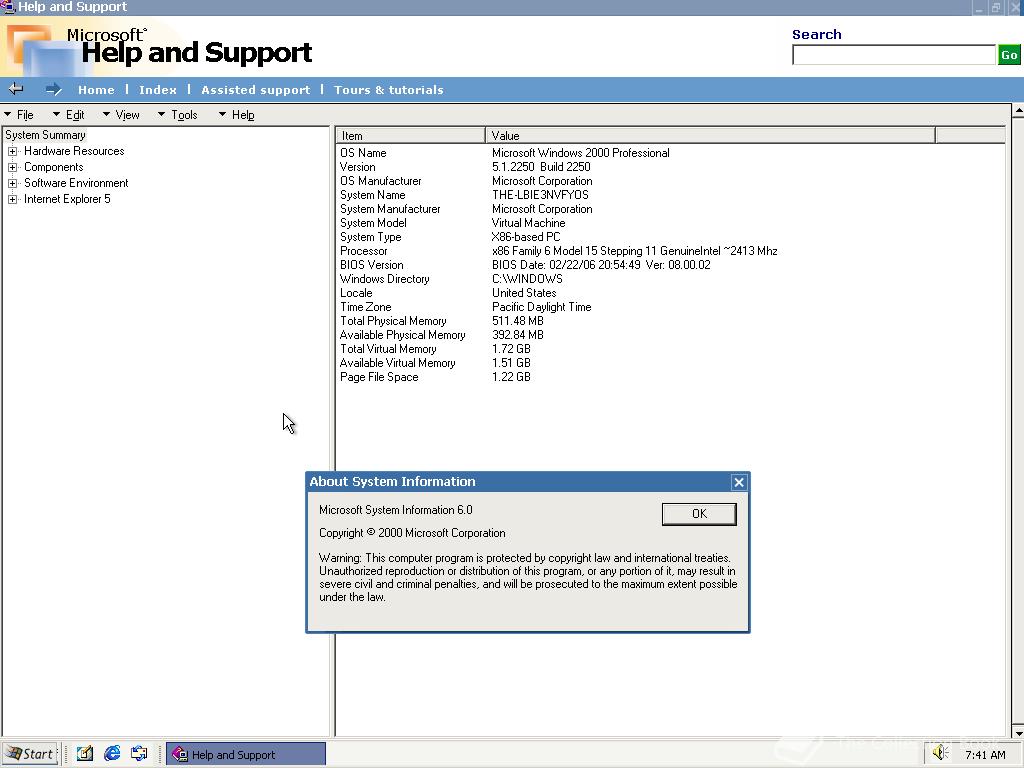
Task: Click the volume speaker tray icon
Action: point(940,754)
